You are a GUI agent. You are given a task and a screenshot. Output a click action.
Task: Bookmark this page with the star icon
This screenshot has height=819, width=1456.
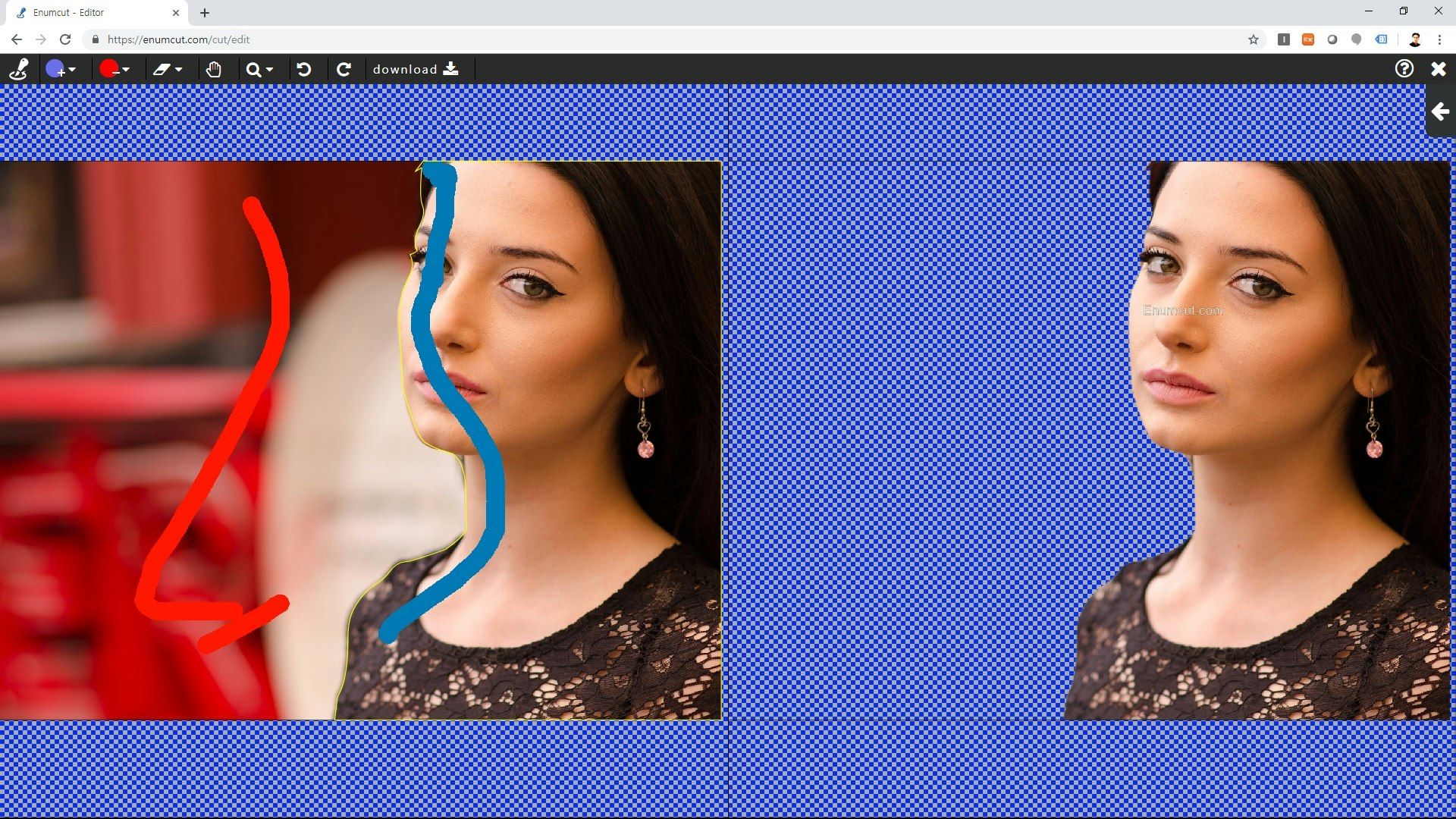(1253, 39)
